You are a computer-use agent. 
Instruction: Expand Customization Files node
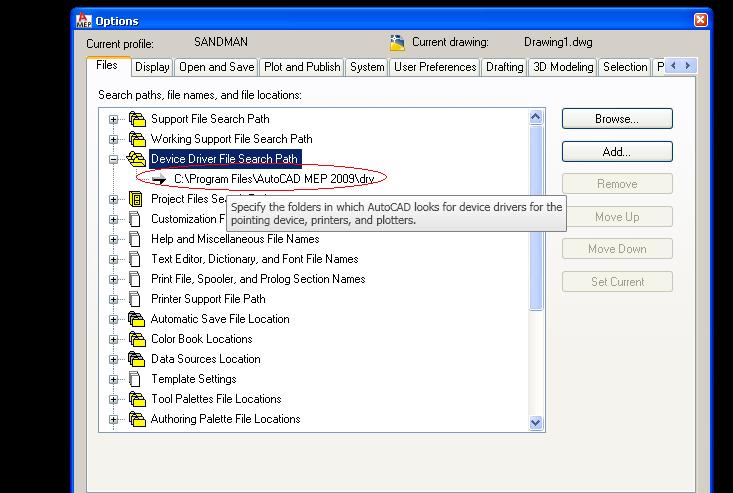coord(113,220)
